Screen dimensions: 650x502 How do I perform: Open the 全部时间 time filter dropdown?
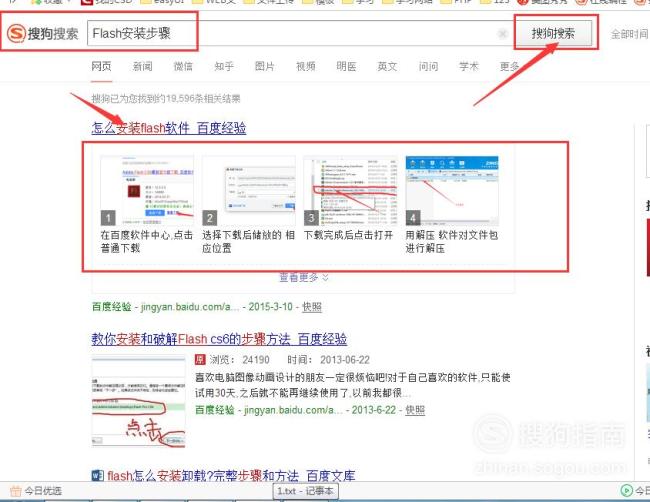point(630,34)
